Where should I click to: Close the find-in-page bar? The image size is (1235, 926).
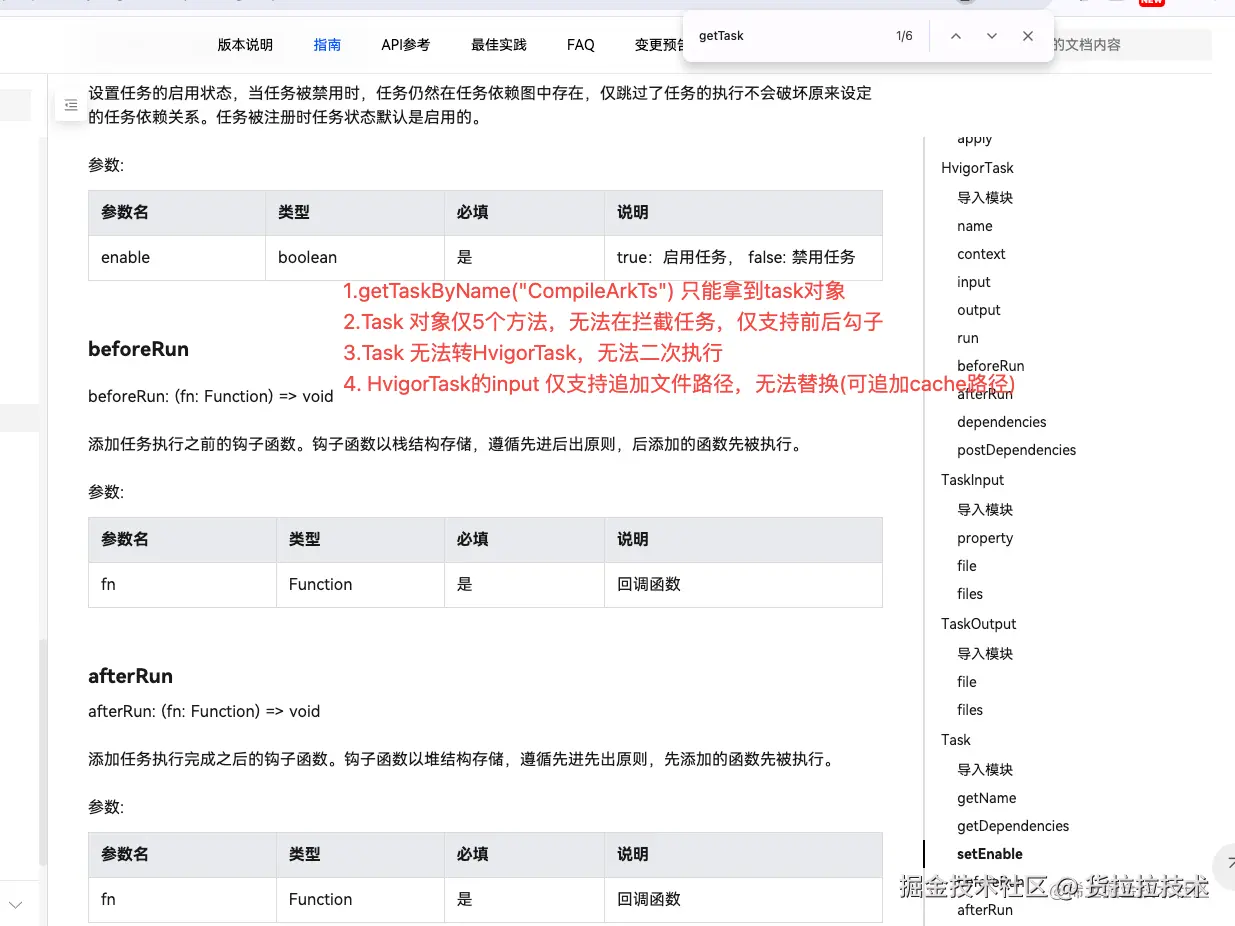1027,36
